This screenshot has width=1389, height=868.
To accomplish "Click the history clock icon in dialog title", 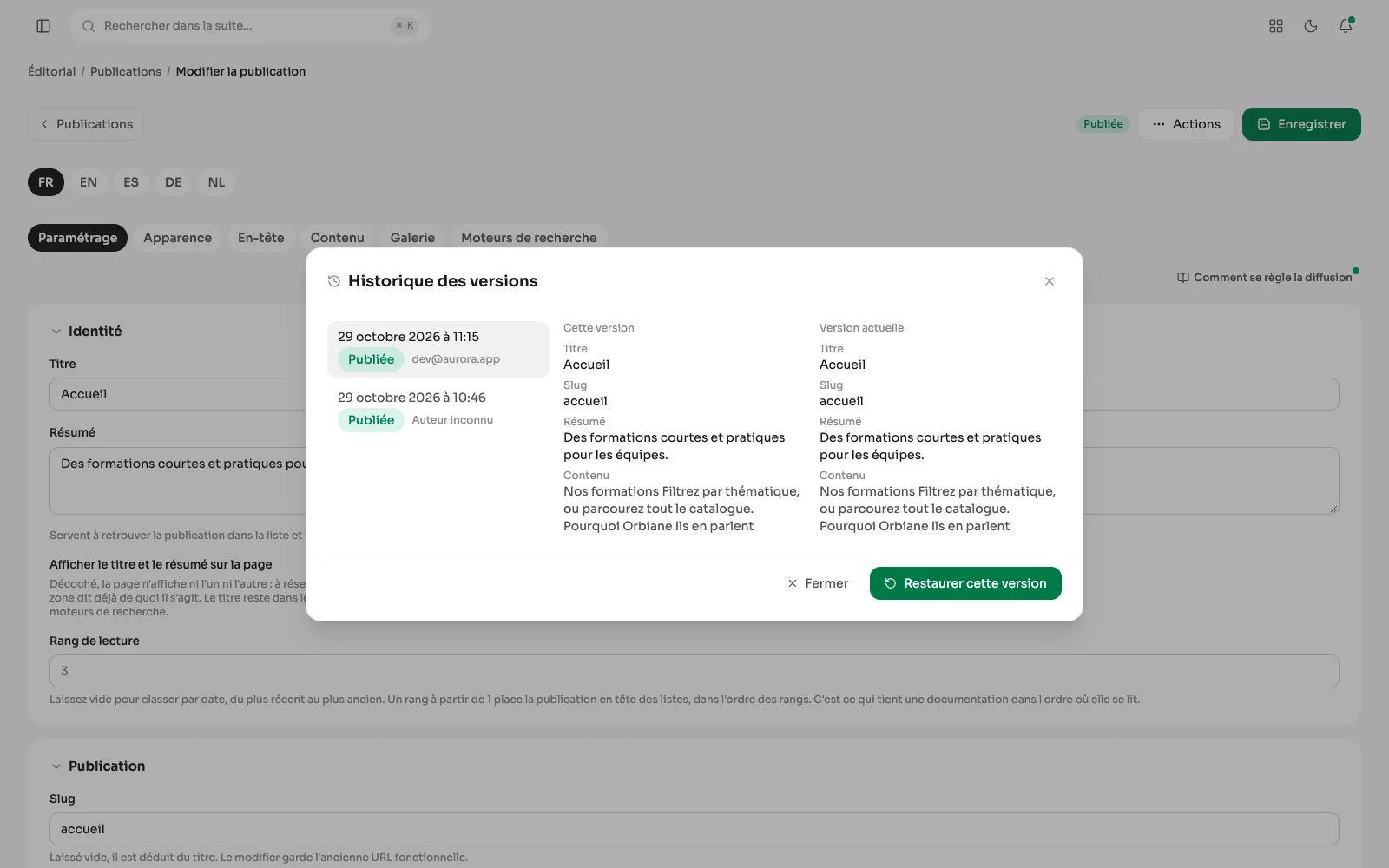I will point(334,281).
